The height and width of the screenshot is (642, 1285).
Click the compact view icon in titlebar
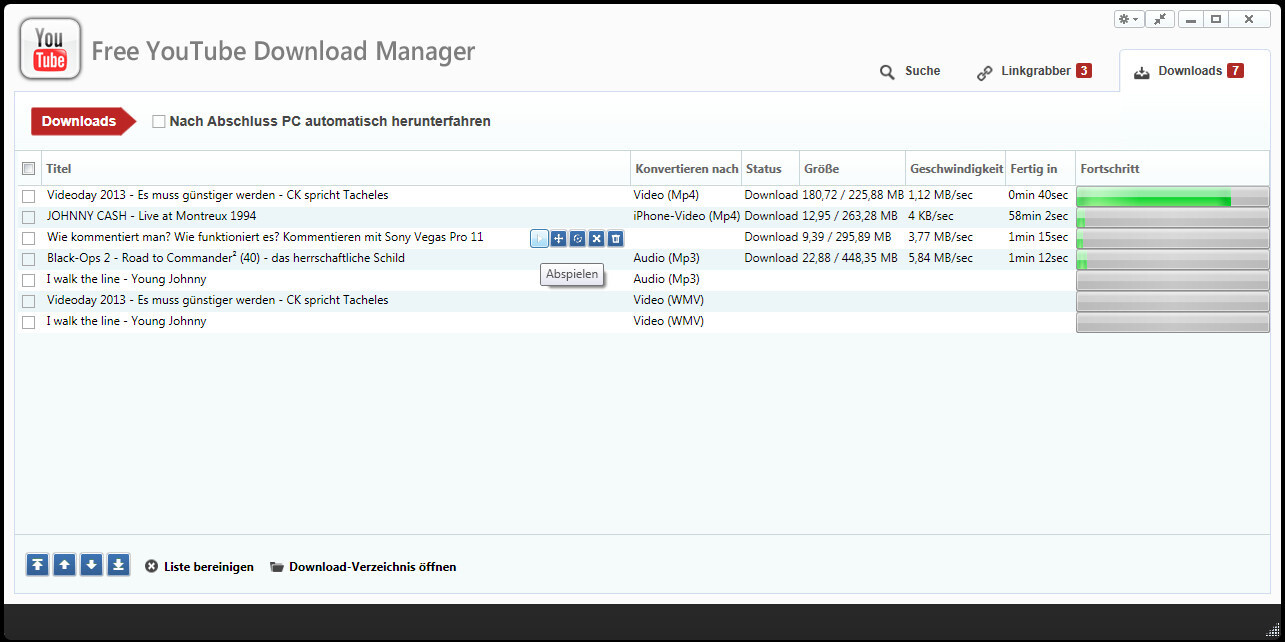[1160, 18]
